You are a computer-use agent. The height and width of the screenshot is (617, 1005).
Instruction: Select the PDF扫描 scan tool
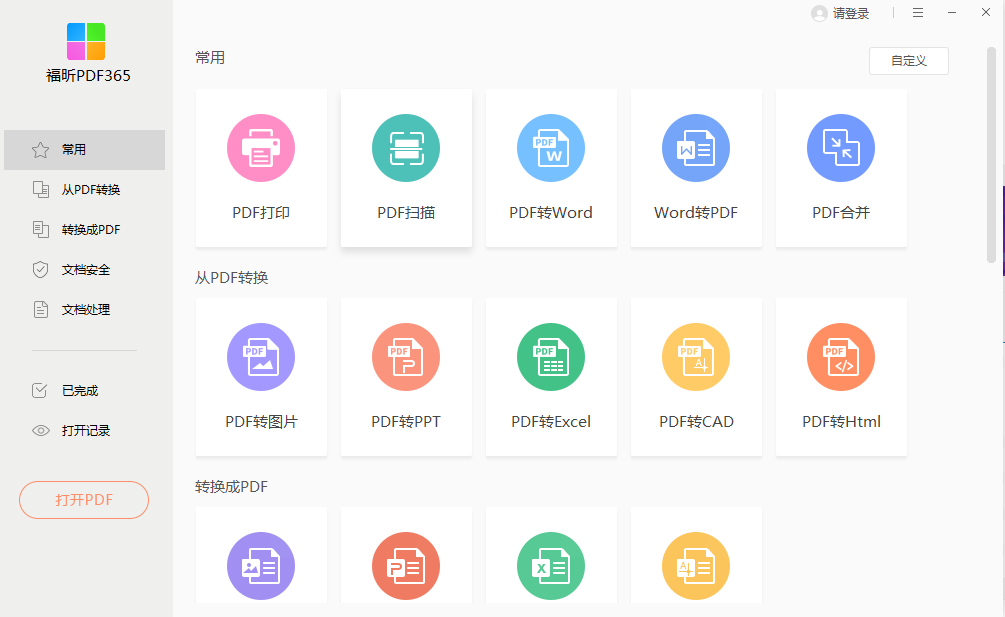click(x=406, y=167)
